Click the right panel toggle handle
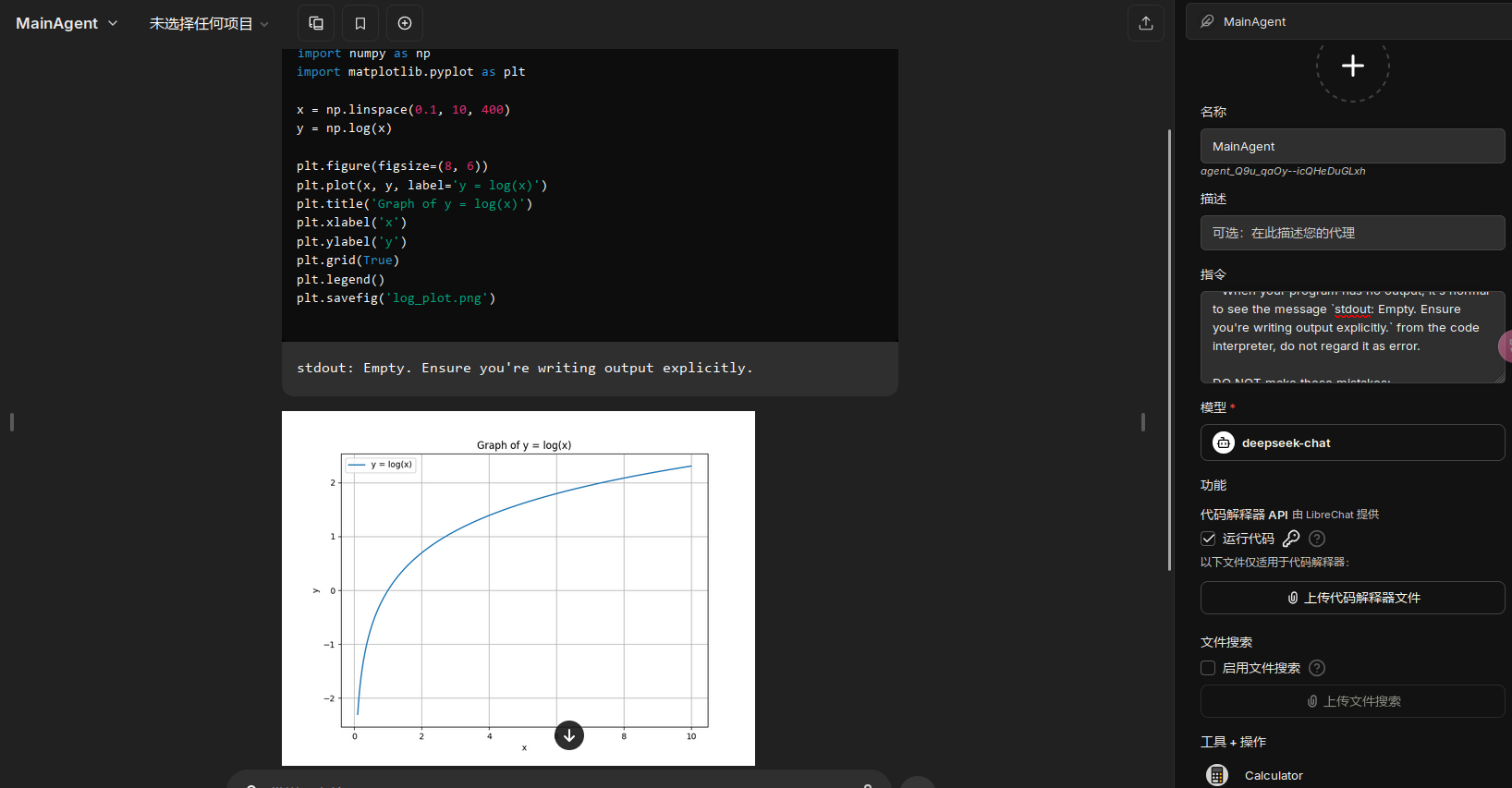The image size is (1512, 788). [1143, 422]
